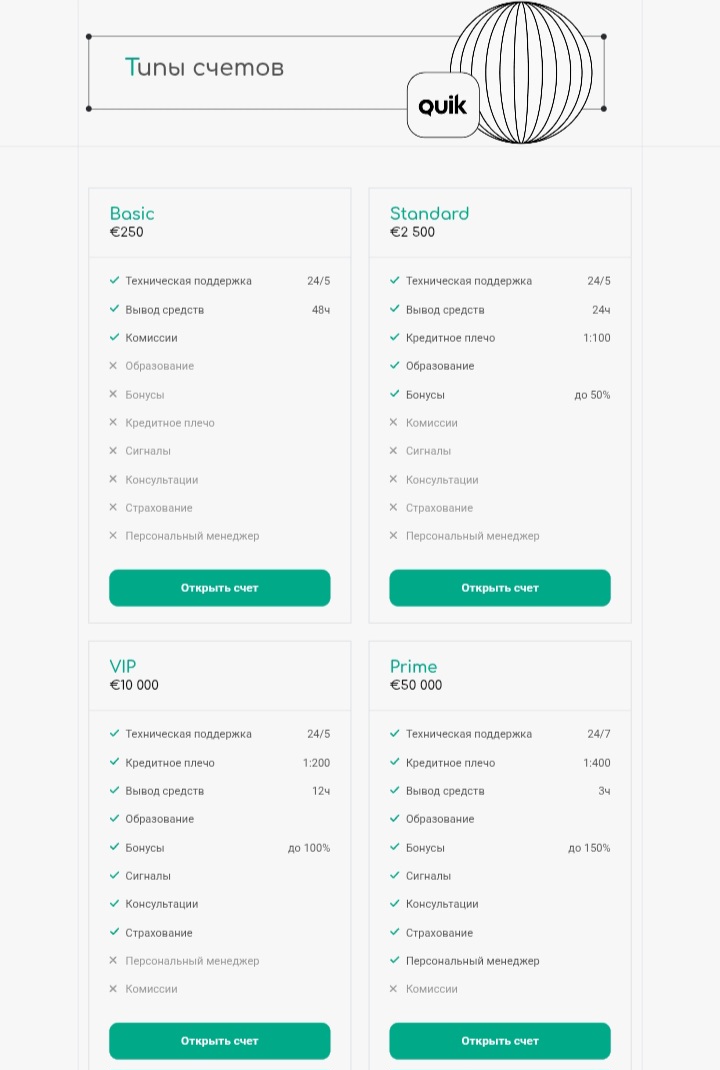Click the €10 000 price in VIP card
The width and height of the screenshot is (720, 1070).
(135, 685)
